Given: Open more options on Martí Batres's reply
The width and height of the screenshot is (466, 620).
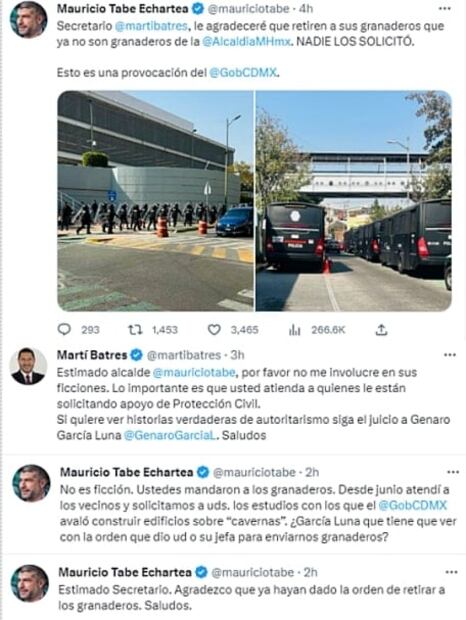Looking at the screenshot, I should click(450, 355).
